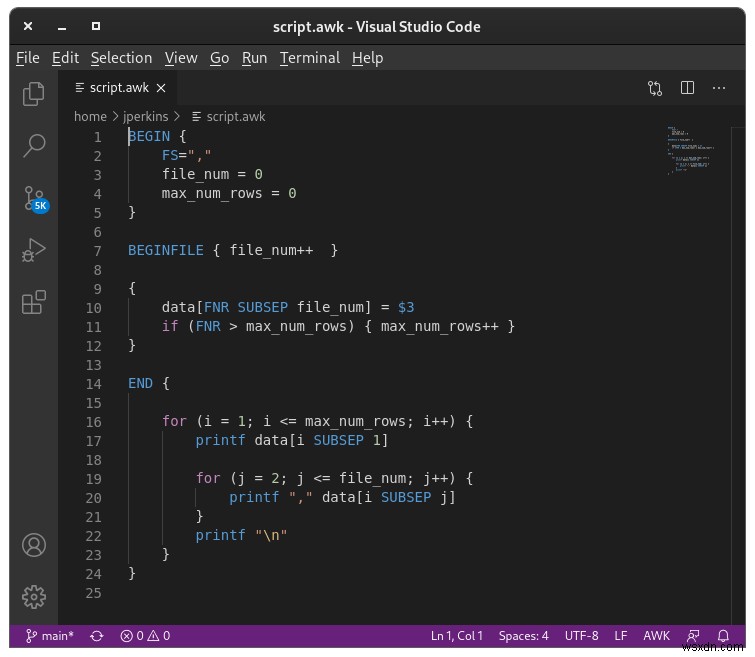The image size is (755, 657).
Task: Click the jperkins breadcrumb segment
Action: [145, 117]
